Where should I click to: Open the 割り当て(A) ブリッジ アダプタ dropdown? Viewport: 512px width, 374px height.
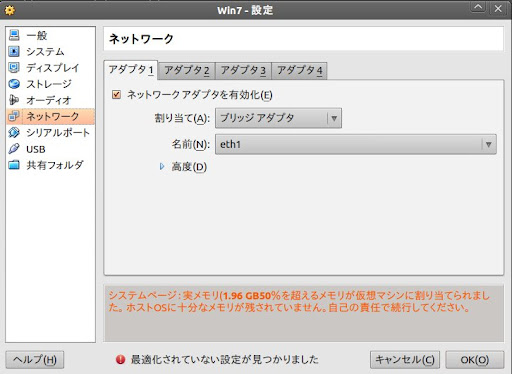click(x=278, y=118)
